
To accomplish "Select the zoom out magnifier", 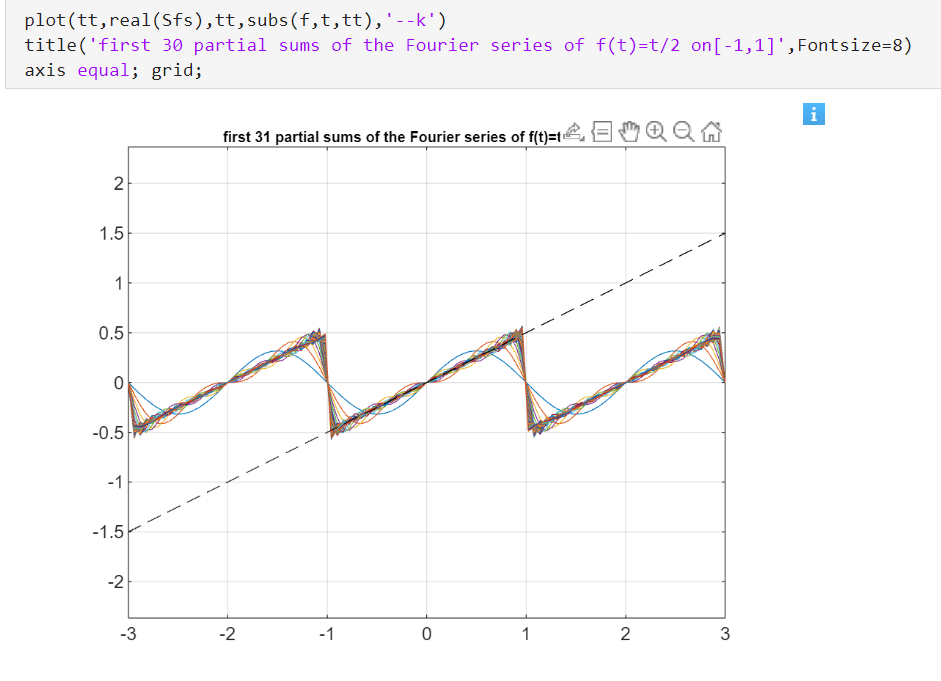I will tap(684, 131).
